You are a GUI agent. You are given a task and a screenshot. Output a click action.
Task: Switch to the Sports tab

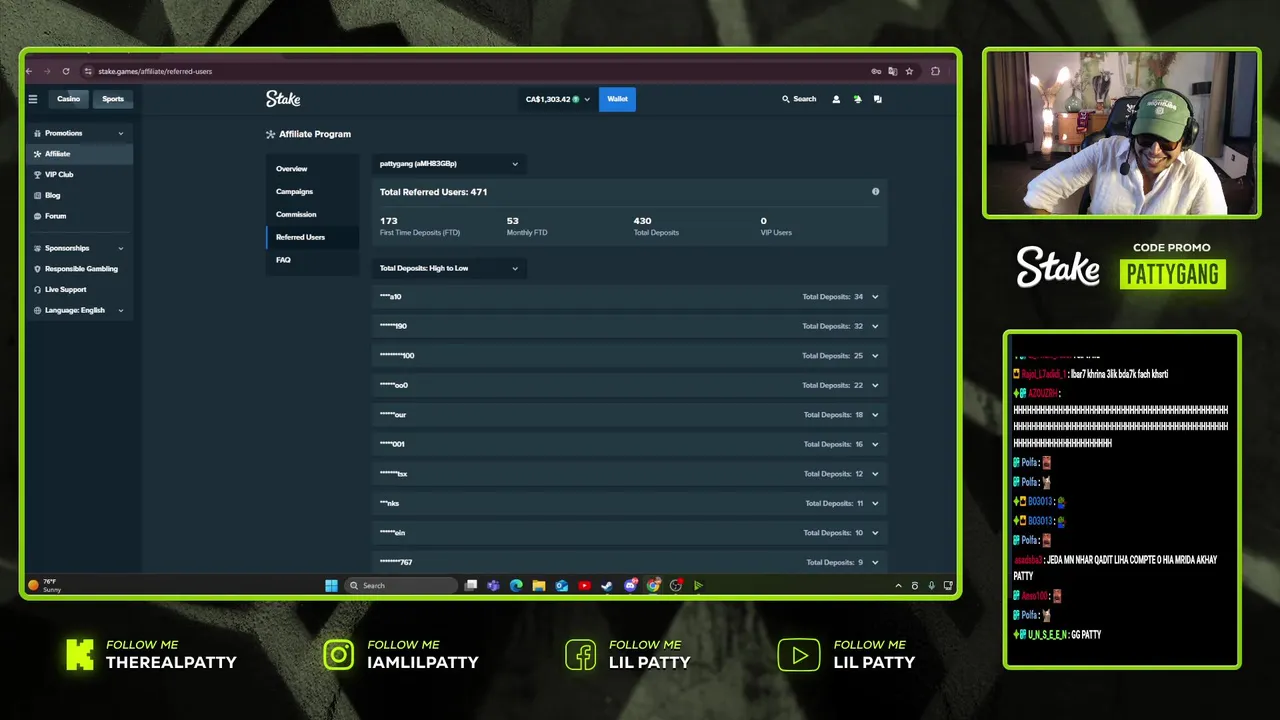click(113, 99)
